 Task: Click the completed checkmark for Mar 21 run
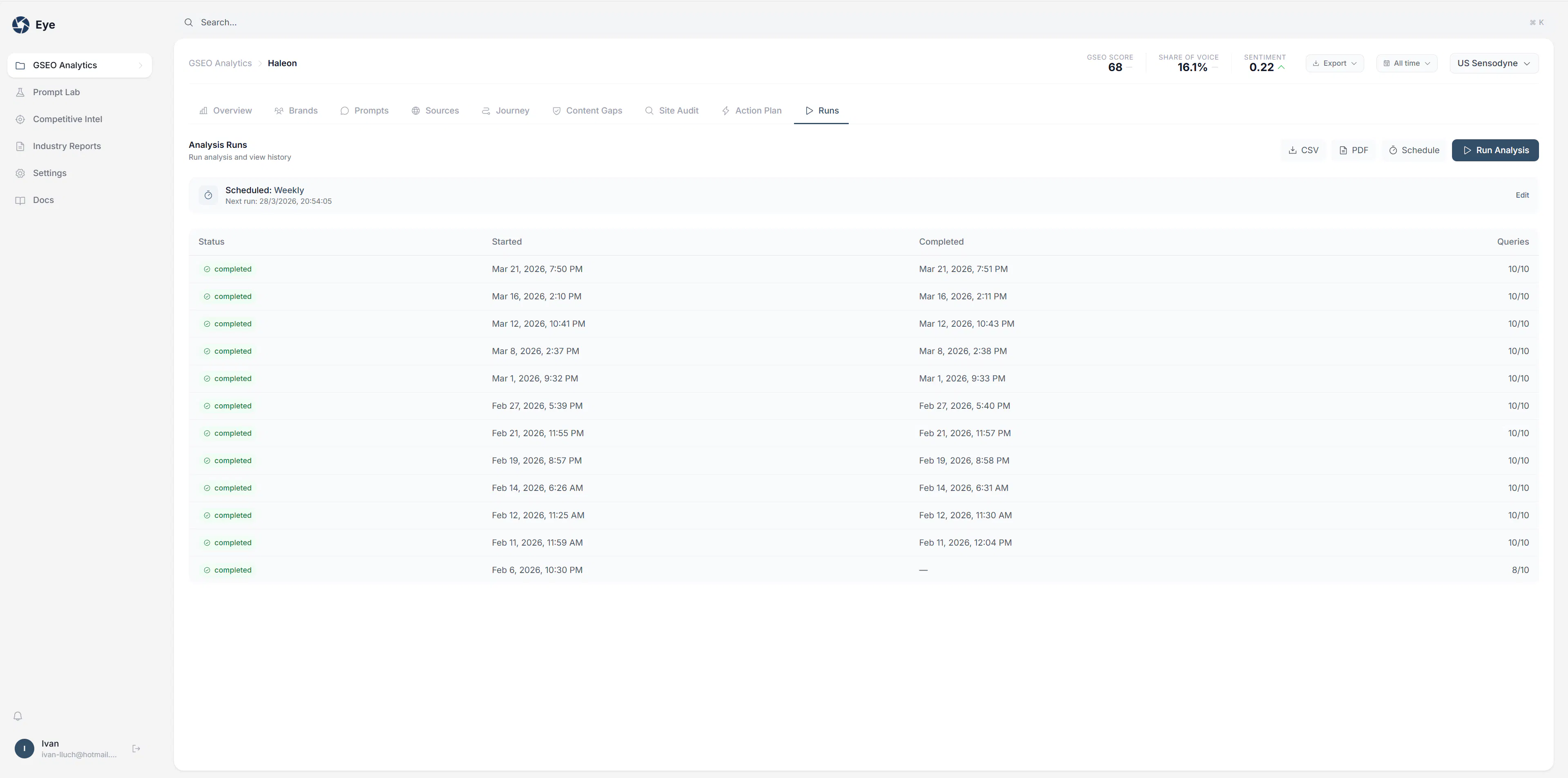(x=207, y=269)
